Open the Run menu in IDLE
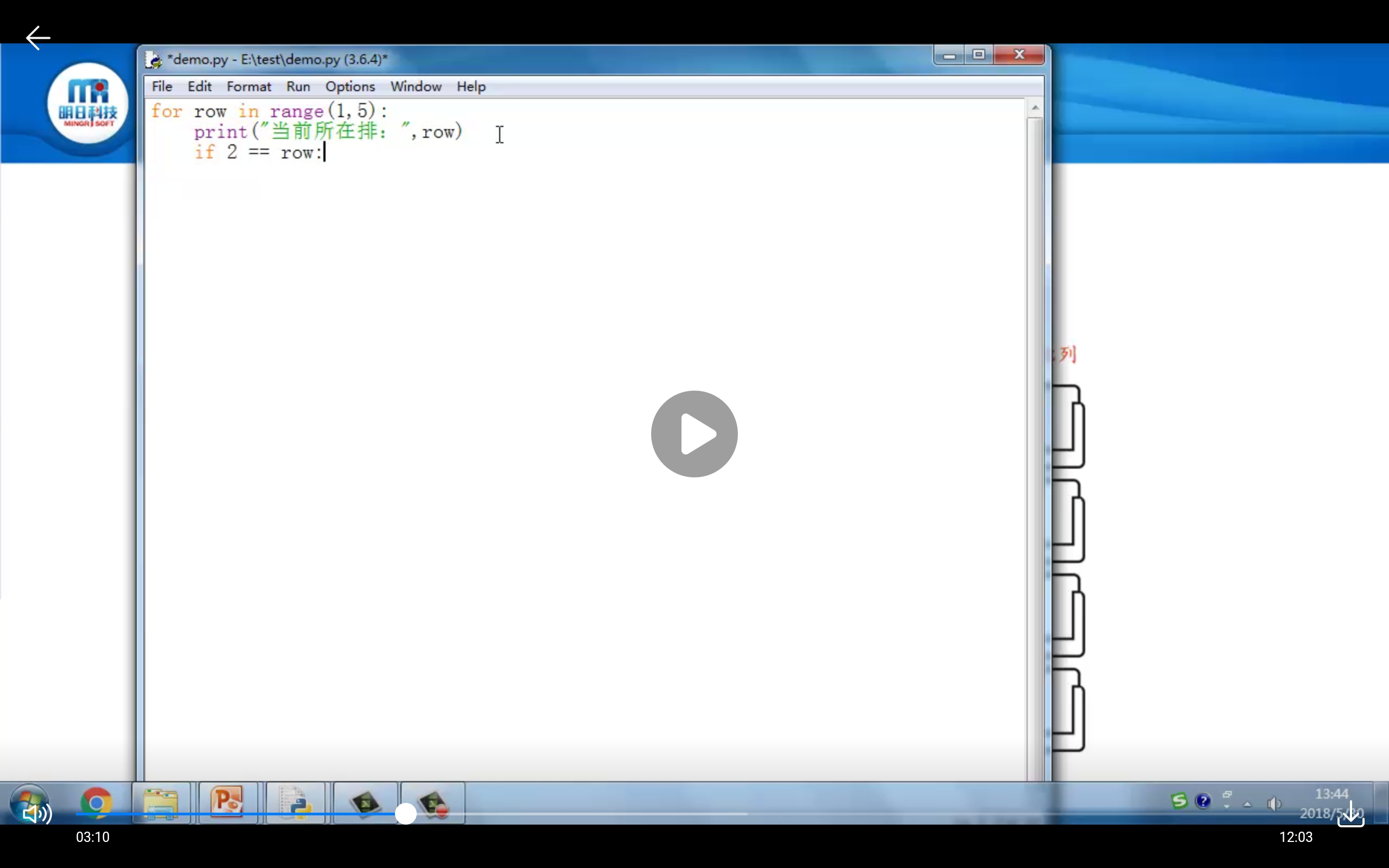The image size is (1389, 868). 298,86
